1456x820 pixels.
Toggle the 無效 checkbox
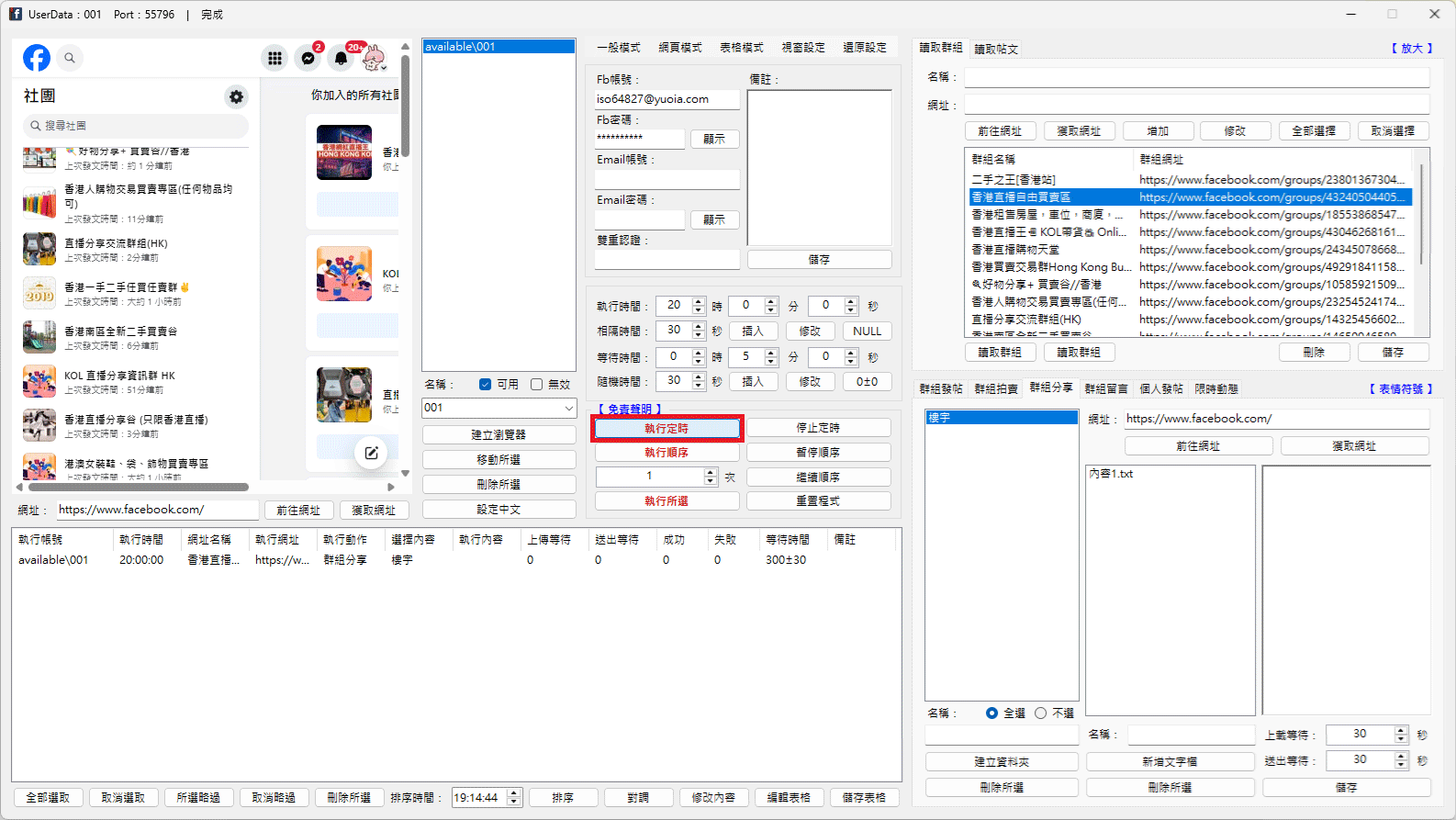click(x=536, y=385)
